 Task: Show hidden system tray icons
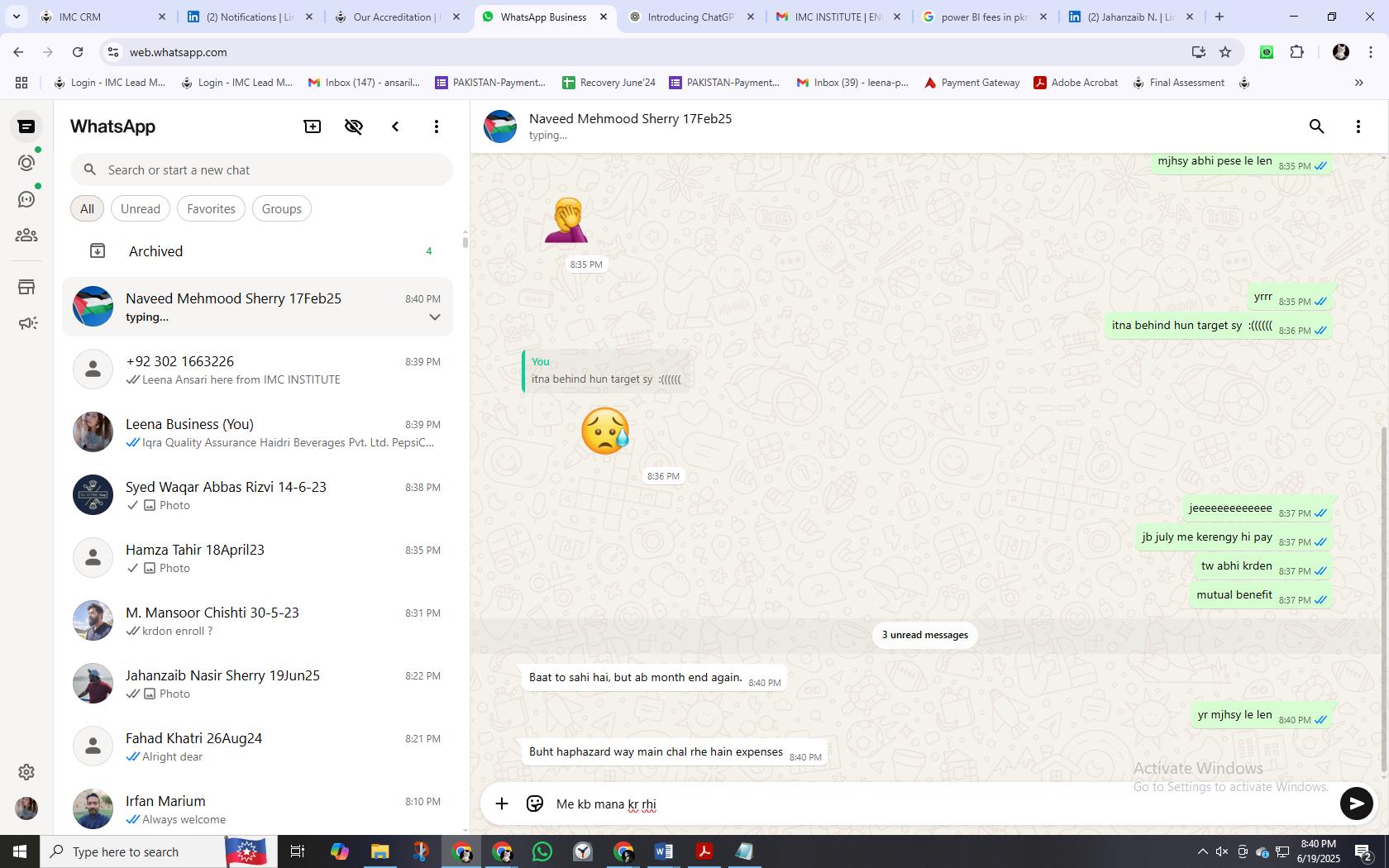(1202, 851)
